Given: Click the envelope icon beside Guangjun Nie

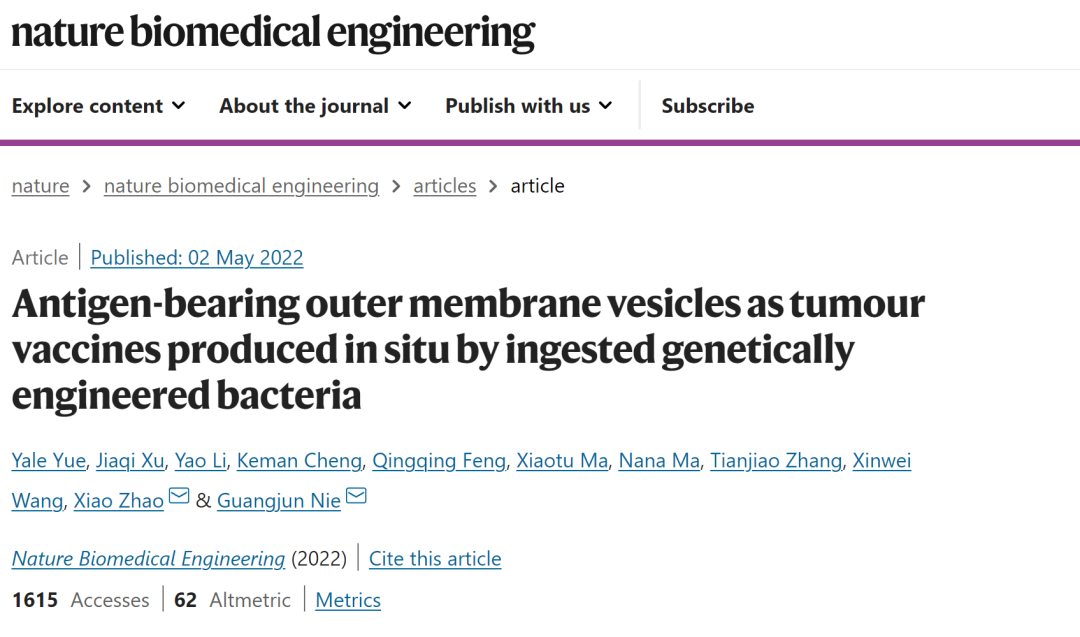Looking at the screenshot, I should point(356,495).
